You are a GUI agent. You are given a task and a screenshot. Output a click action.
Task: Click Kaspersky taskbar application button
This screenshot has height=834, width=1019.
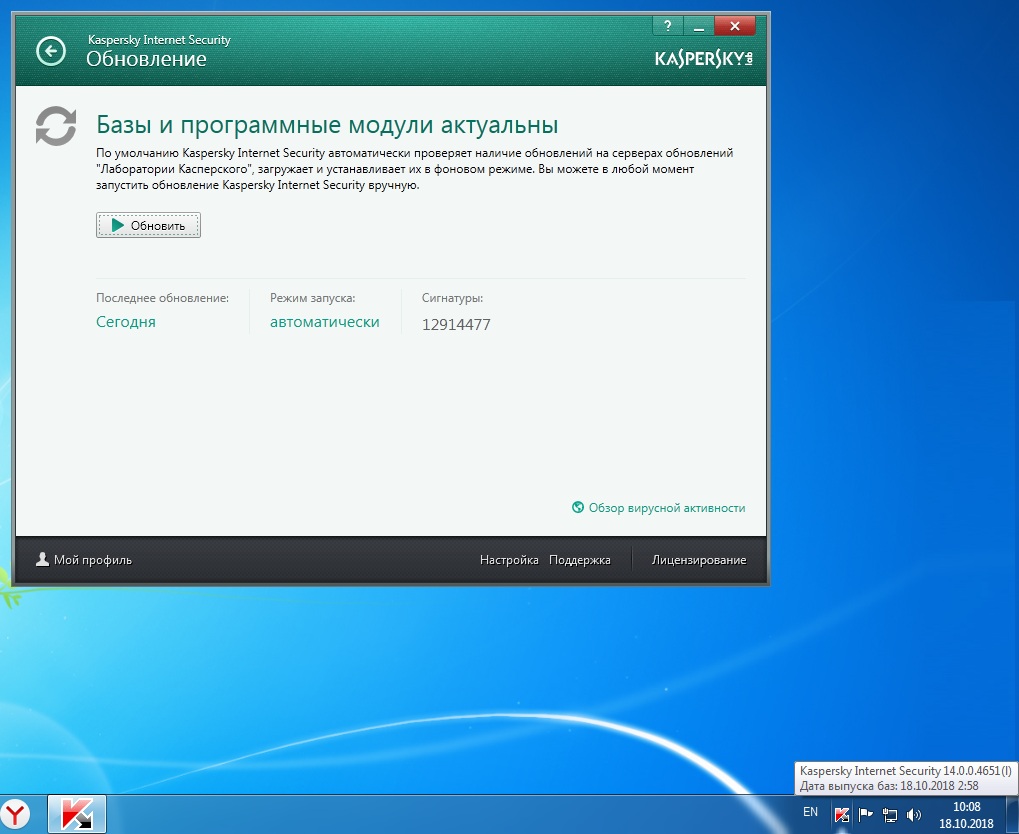(77, 814)
